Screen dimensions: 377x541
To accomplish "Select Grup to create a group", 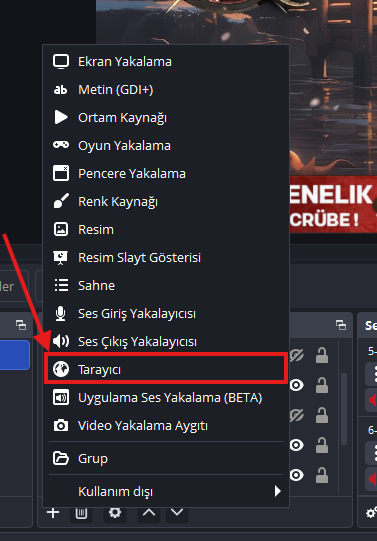I will coord(166,459).
